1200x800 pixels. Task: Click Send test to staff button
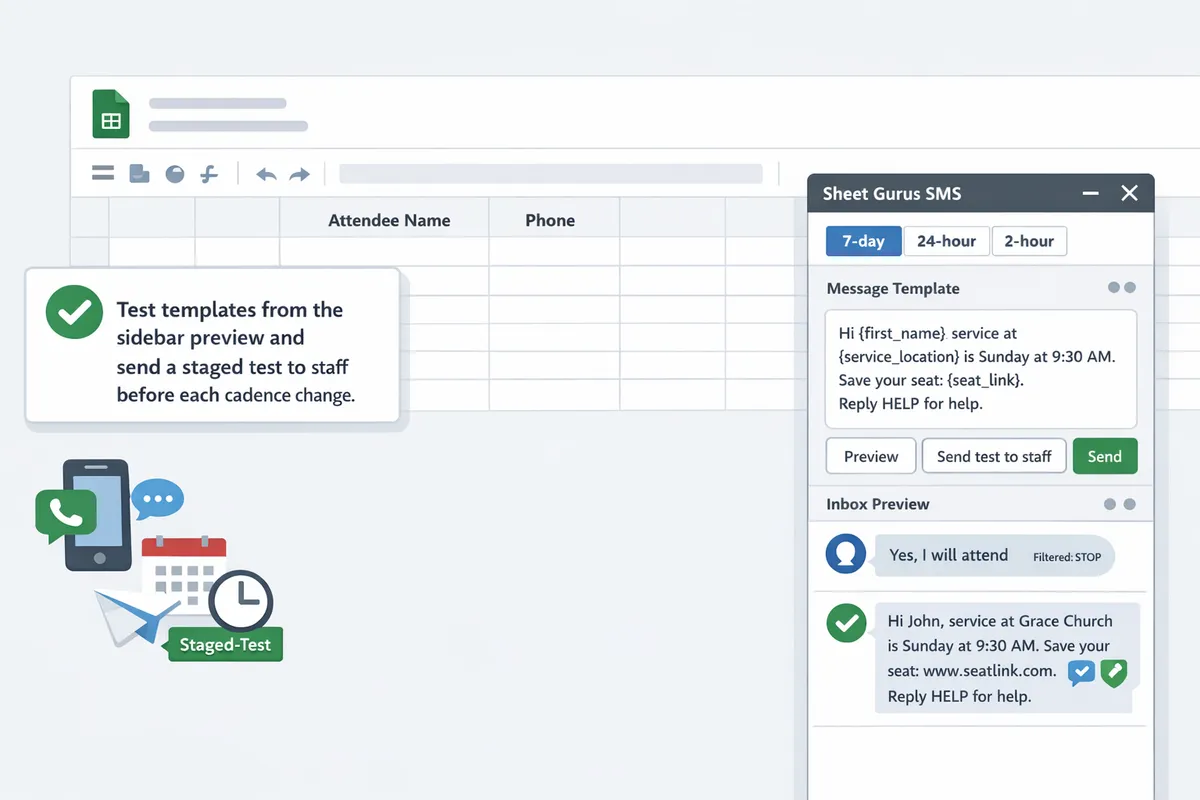pyautogui.click(x=994, y=456)
